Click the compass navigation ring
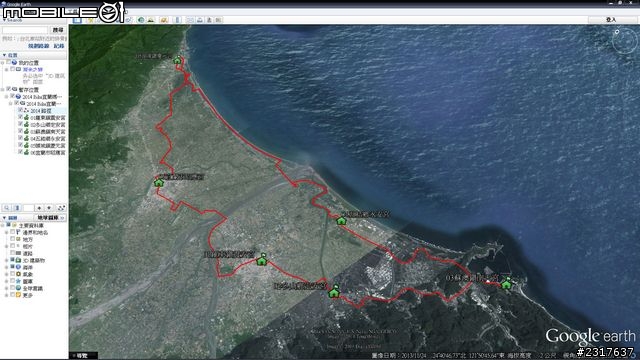The image size is (640, 360). [x=624, y=41]
